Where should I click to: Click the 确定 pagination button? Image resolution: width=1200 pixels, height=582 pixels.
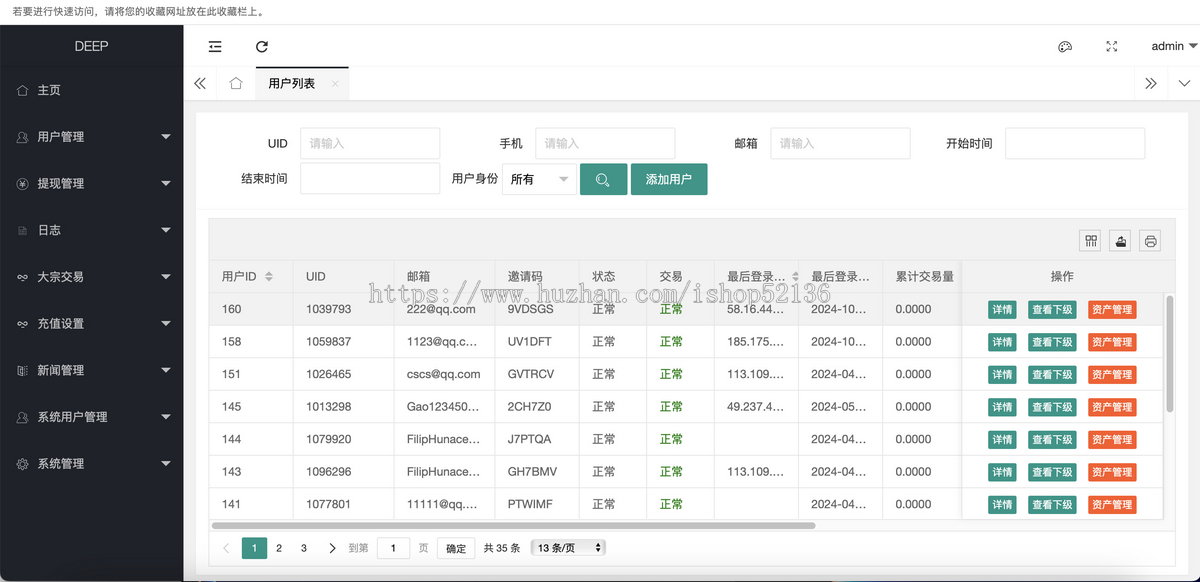456,548
